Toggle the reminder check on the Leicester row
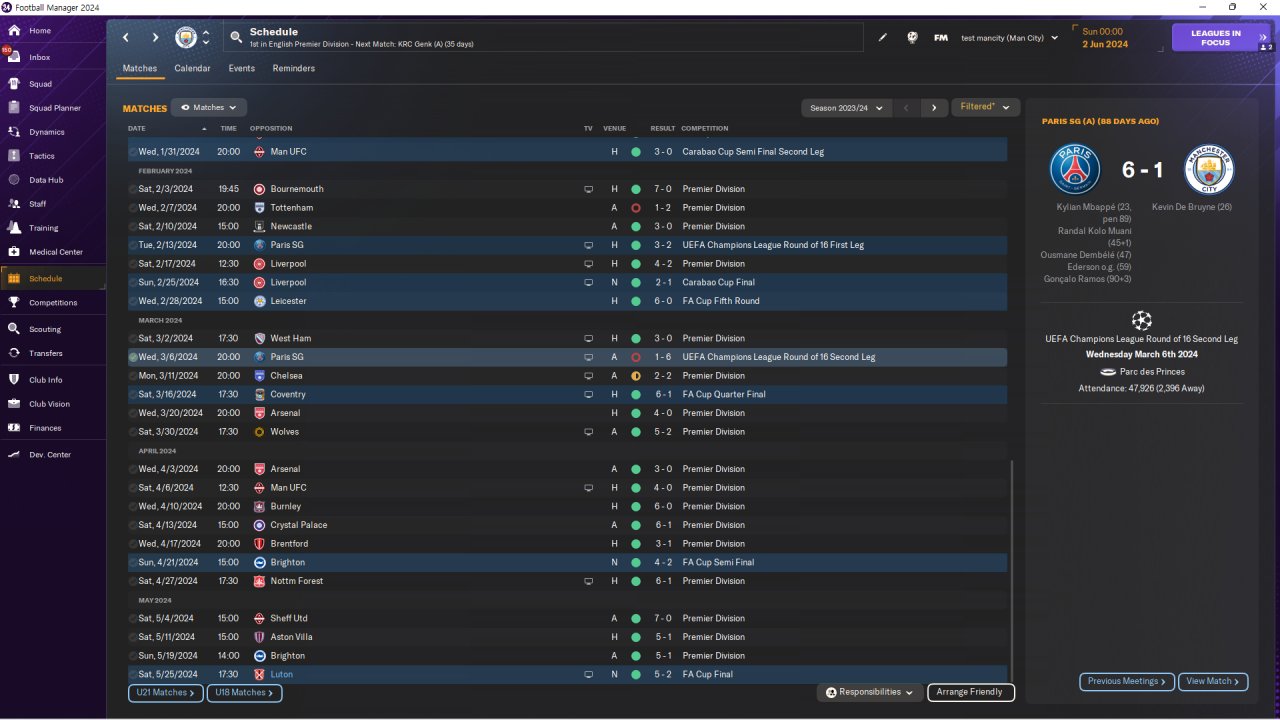Screen dimensions: 1280x720 [x=133, y=301]
